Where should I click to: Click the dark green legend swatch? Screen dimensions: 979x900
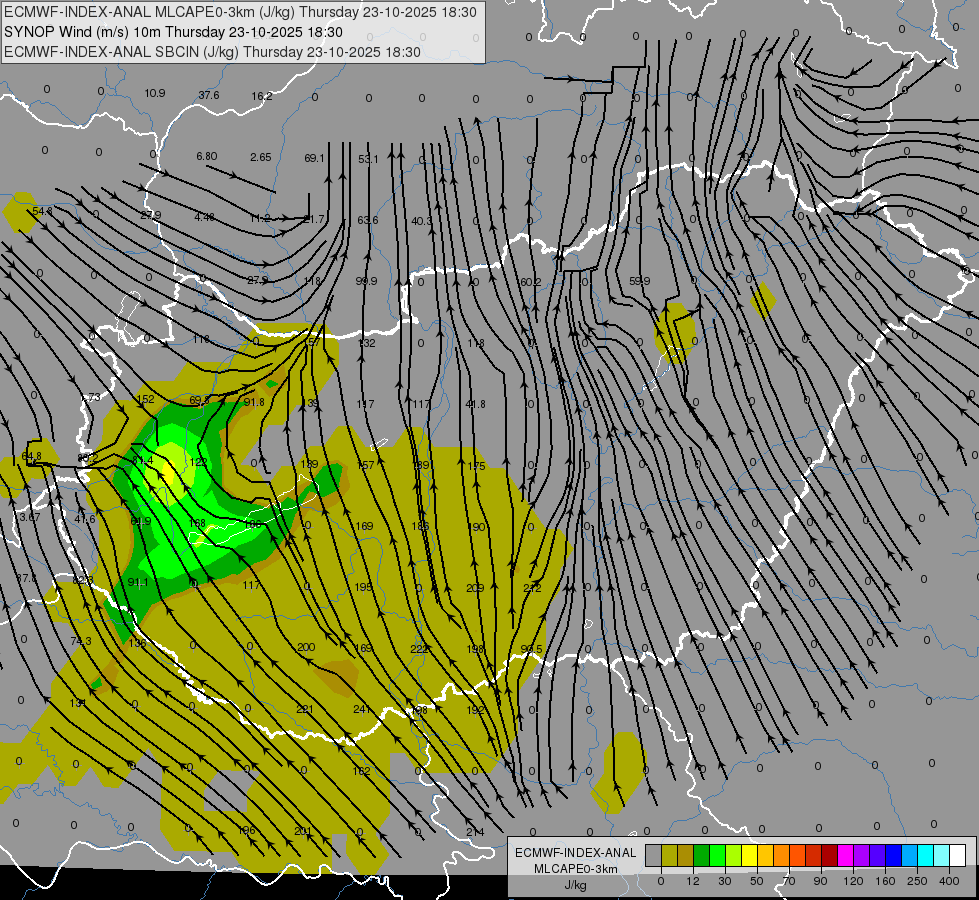tap(701, 855)
